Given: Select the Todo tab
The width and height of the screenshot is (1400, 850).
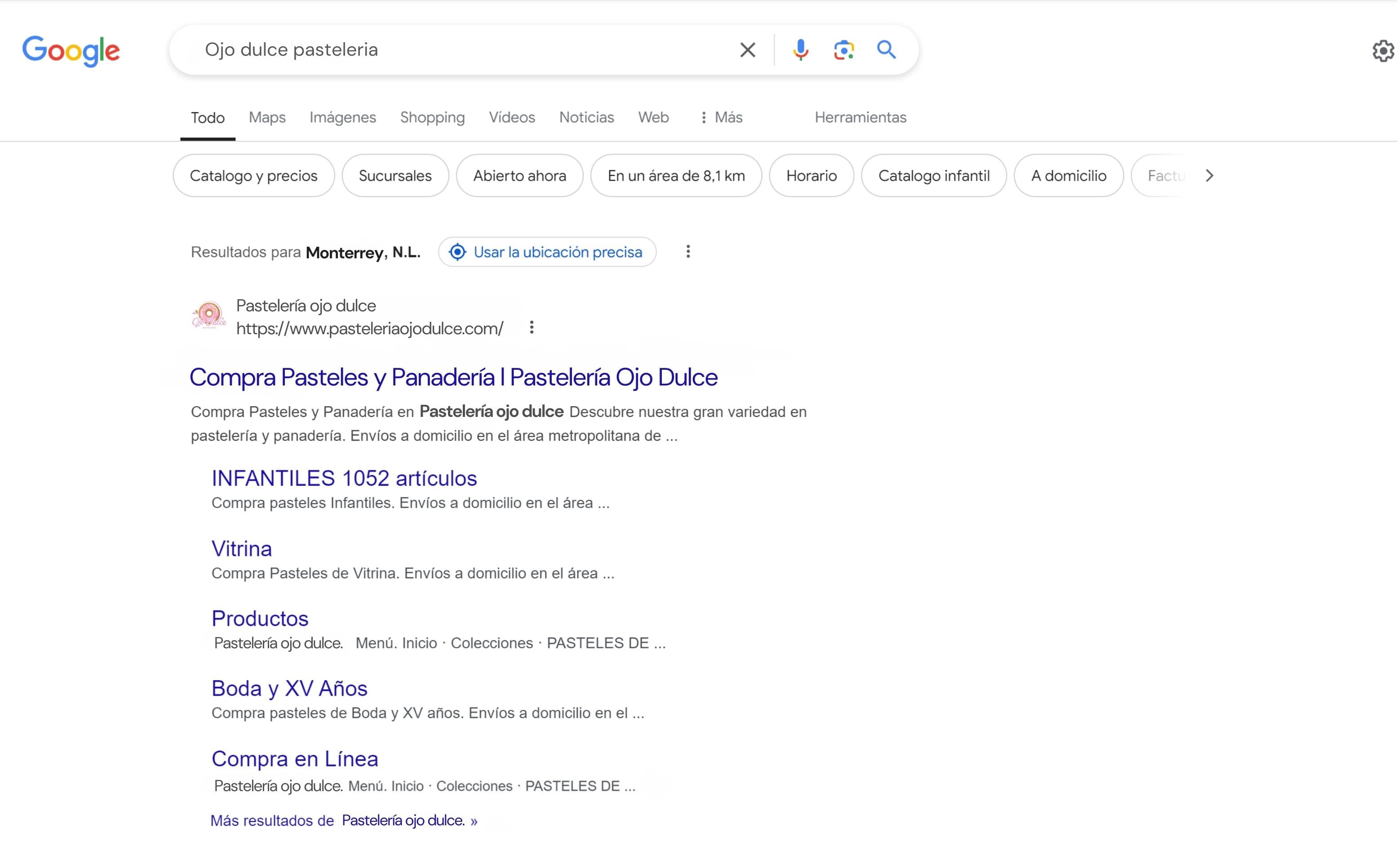Looking at the screenshot, I should (x=208, y=118).
